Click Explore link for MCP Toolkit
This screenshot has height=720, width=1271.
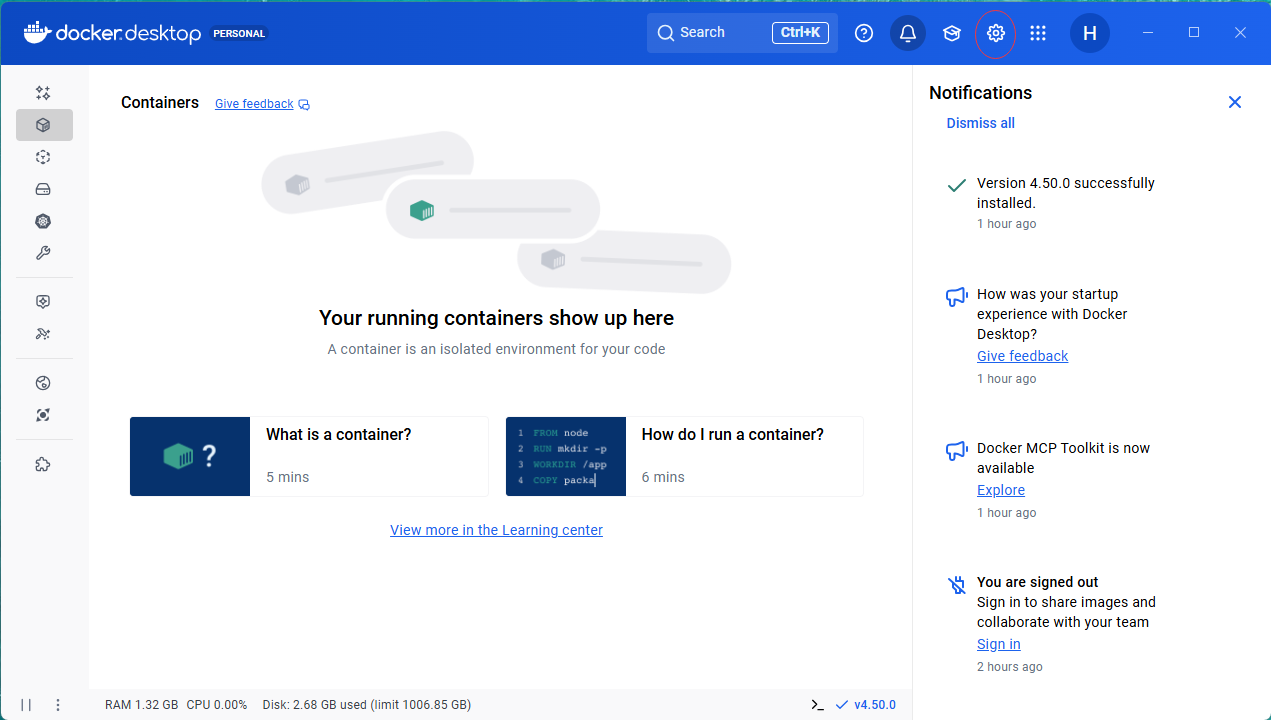click(1001, 490)
